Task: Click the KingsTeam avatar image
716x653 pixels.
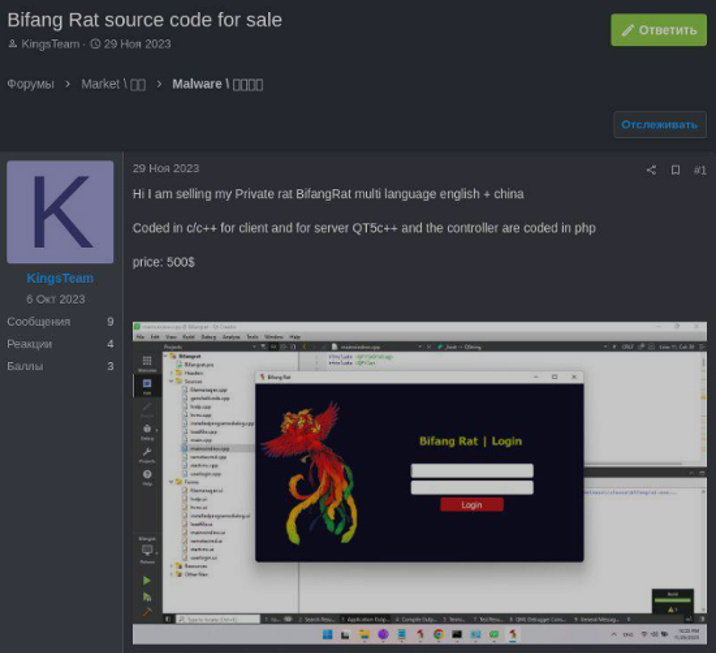Action: (60, 212)
